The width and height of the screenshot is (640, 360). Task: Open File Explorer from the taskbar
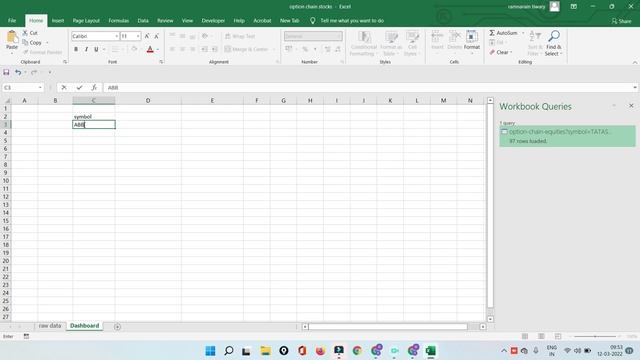[x=265, y=351]
